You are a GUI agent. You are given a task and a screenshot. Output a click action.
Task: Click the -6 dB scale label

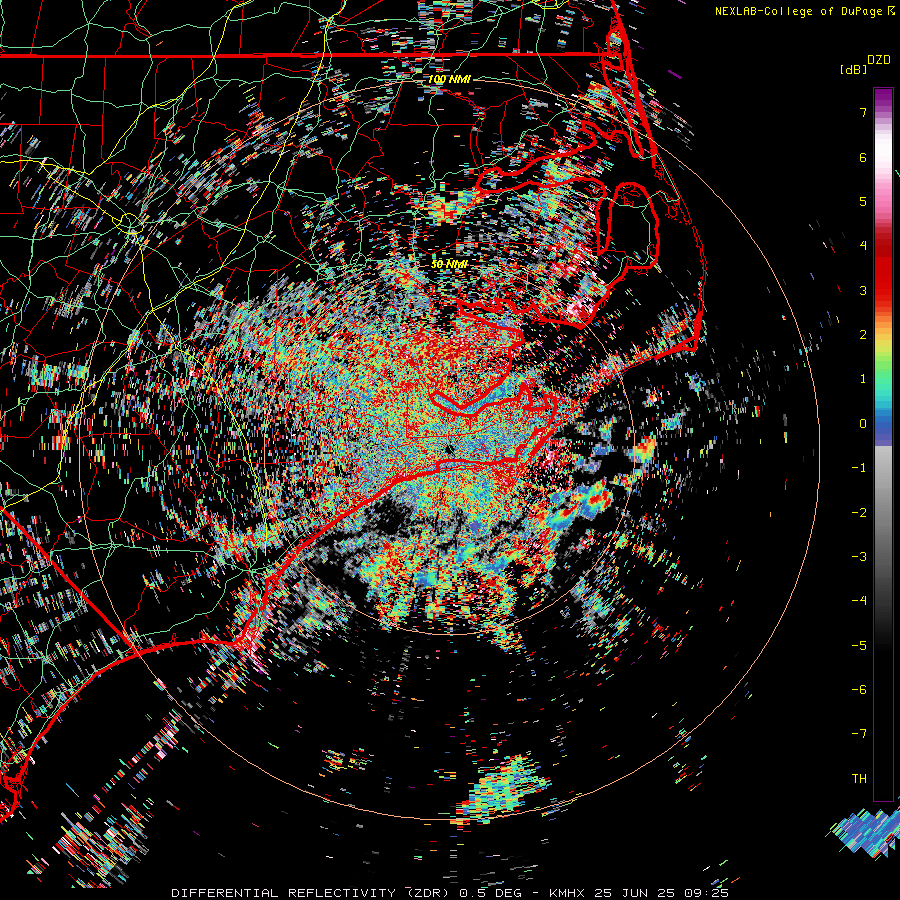coord(859,690)
